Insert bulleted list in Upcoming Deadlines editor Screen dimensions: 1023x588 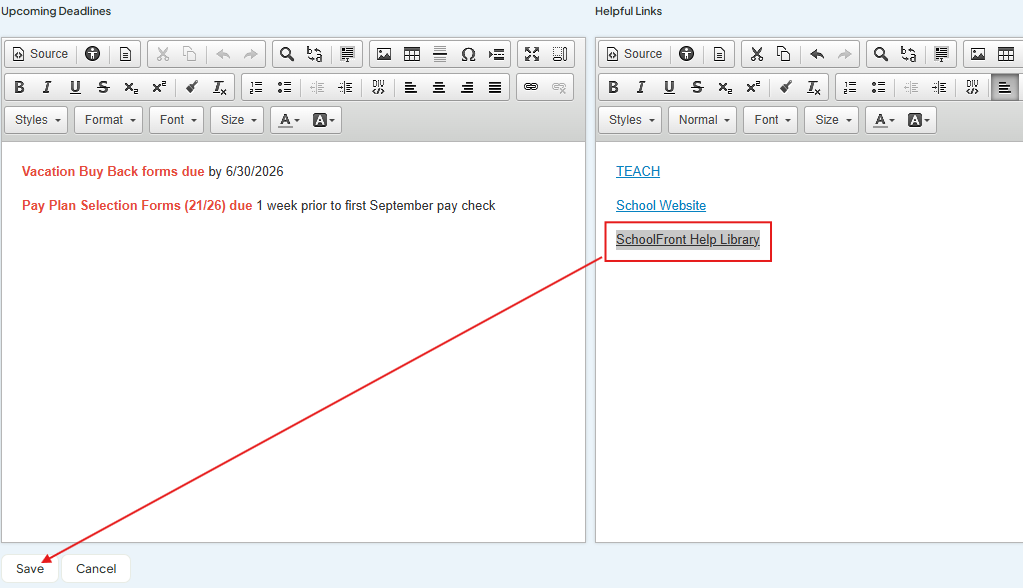pyautogui.click(x=284, y=87)
